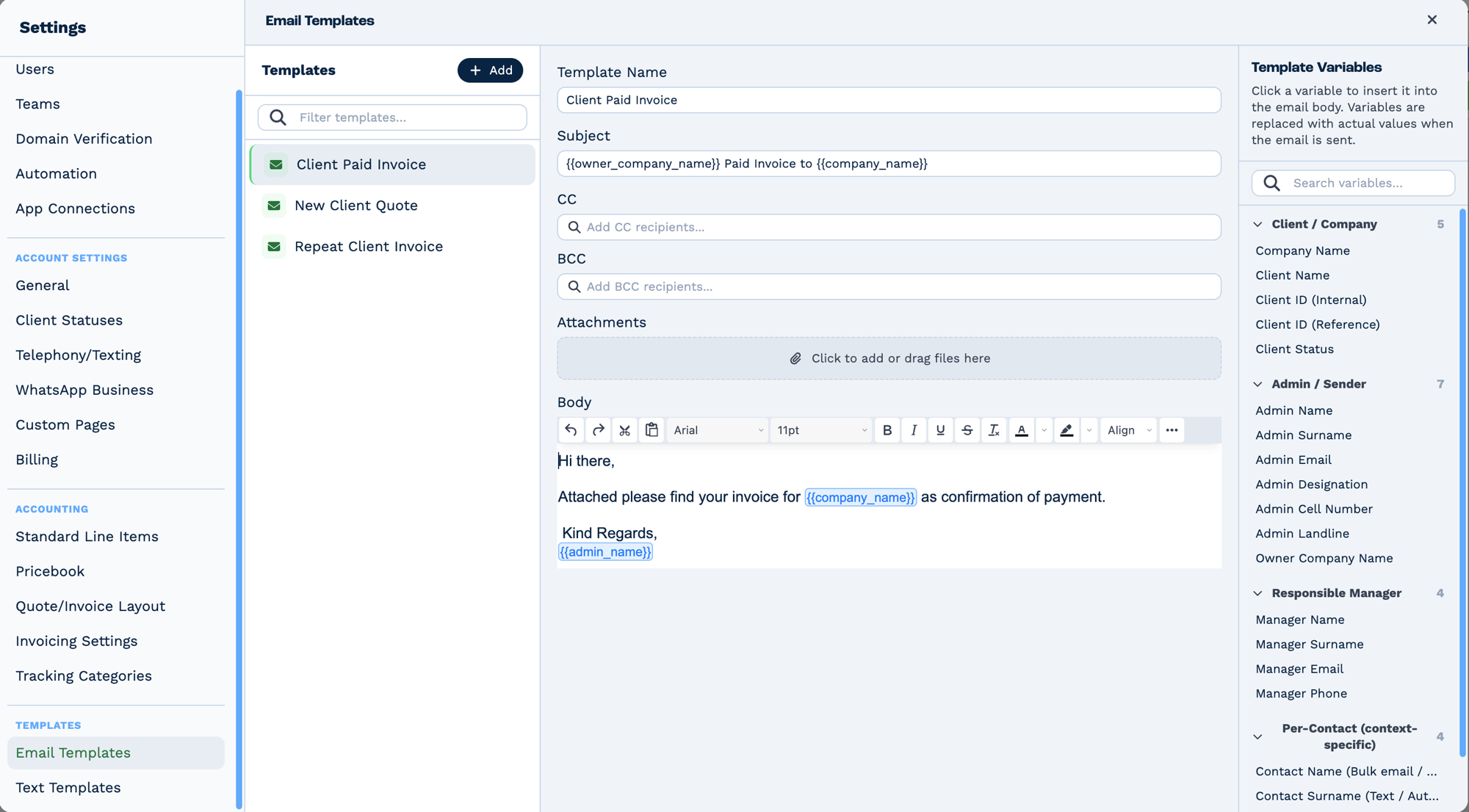Insert the Manager Phone variable
This screenshot has height=812, width=1469.
[1301, 694]
